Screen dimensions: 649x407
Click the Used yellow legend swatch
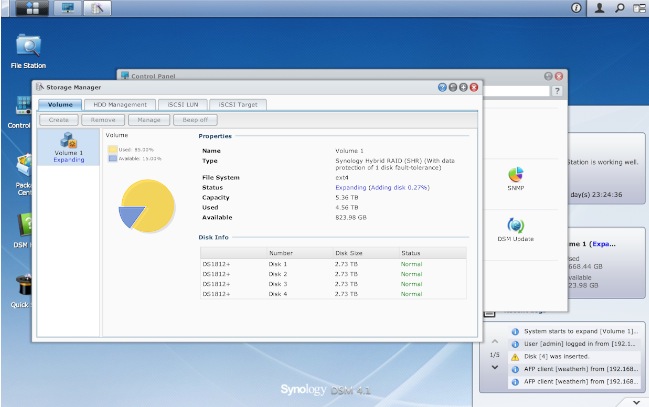(x=113, y=149)
